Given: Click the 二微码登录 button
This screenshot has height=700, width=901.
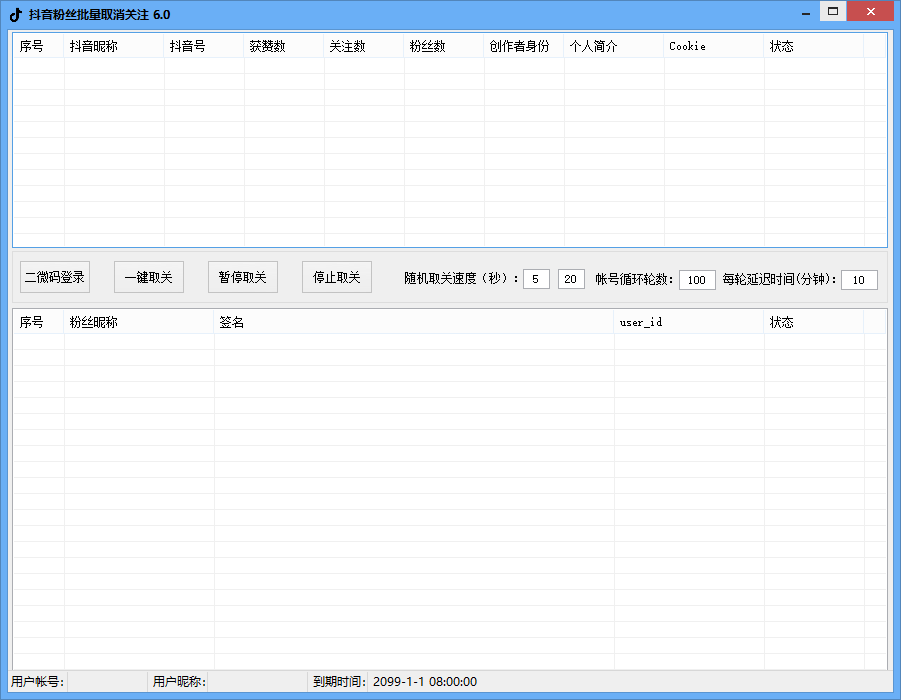Looking at the screenshot, I should (x=55, y=277).
